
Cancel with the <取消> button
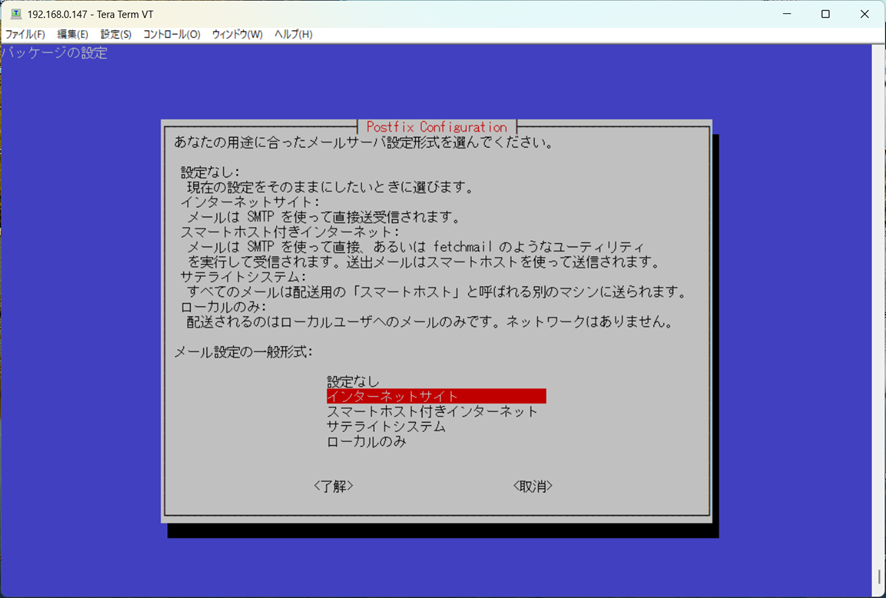[533, 486]
